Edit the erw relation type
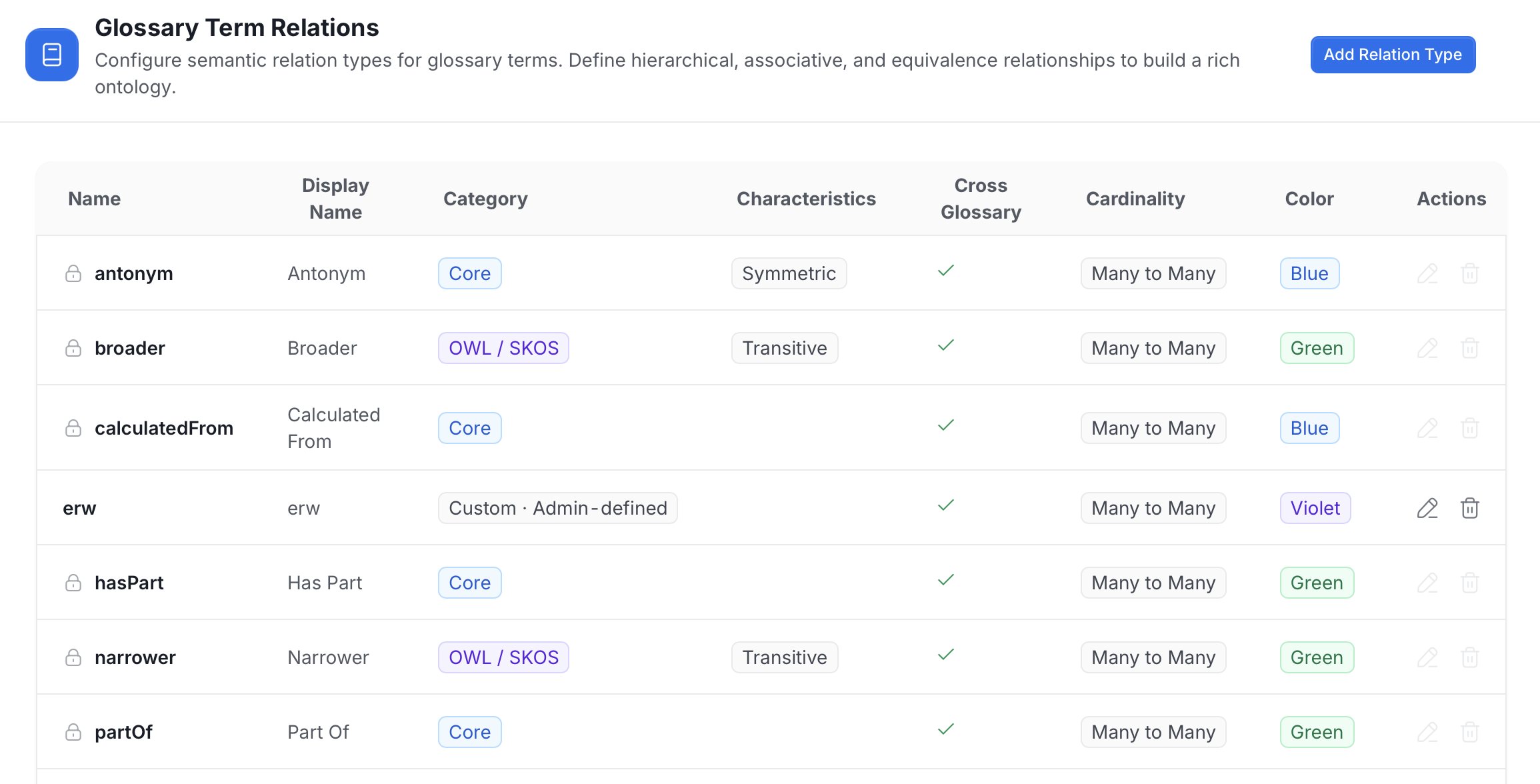Viewport: 1540px width, 784px height. click(x=1427, y=508)
